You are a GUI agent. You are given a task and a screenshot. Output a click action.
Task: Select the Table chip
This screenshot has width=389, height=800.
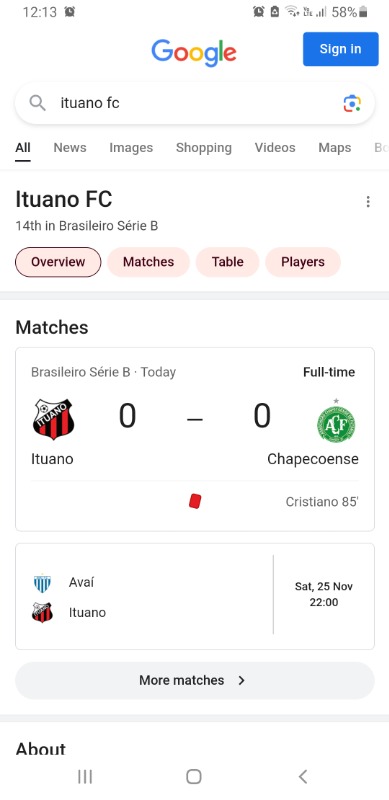pos(228,262)
